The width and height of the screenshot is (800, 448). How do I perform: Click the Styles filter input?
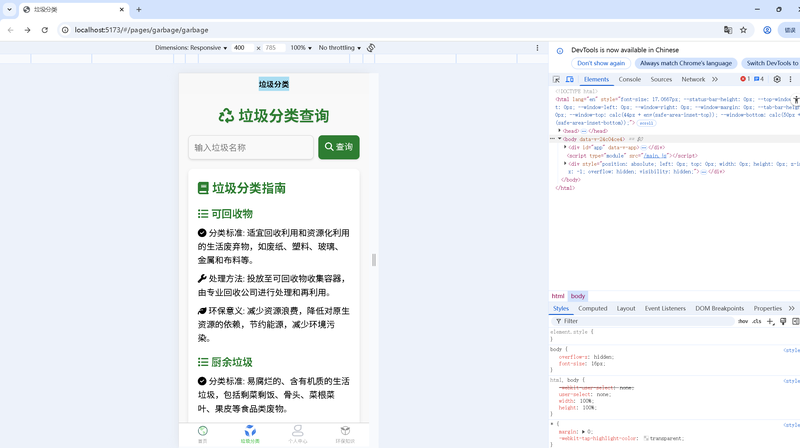click(x=645, y=321)
